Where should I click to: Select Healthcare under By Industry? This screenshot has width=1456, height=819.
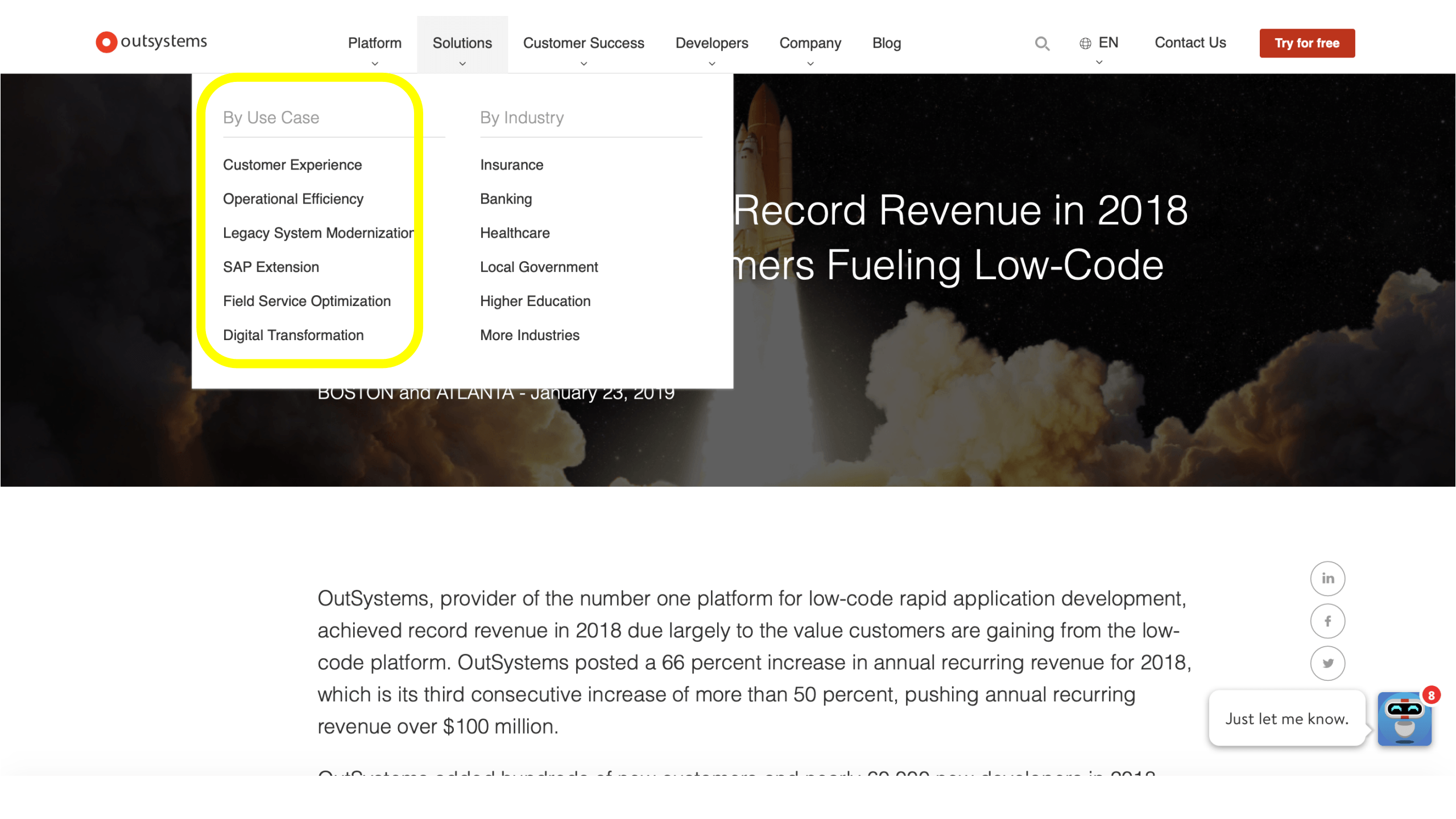pos(515,233)
